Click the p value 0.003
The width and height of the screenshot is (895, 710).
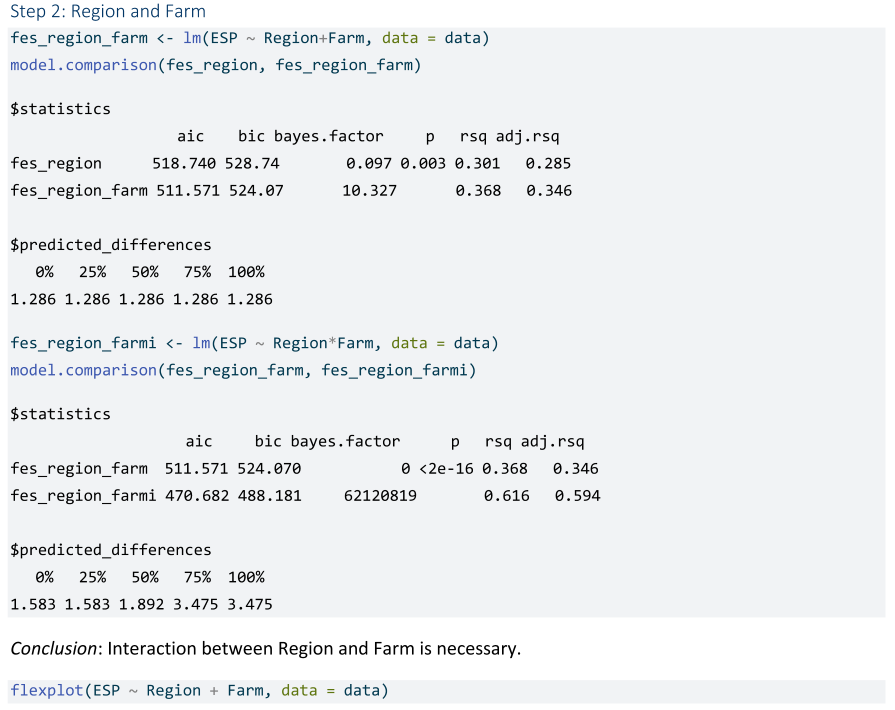[x=423, y=163]
